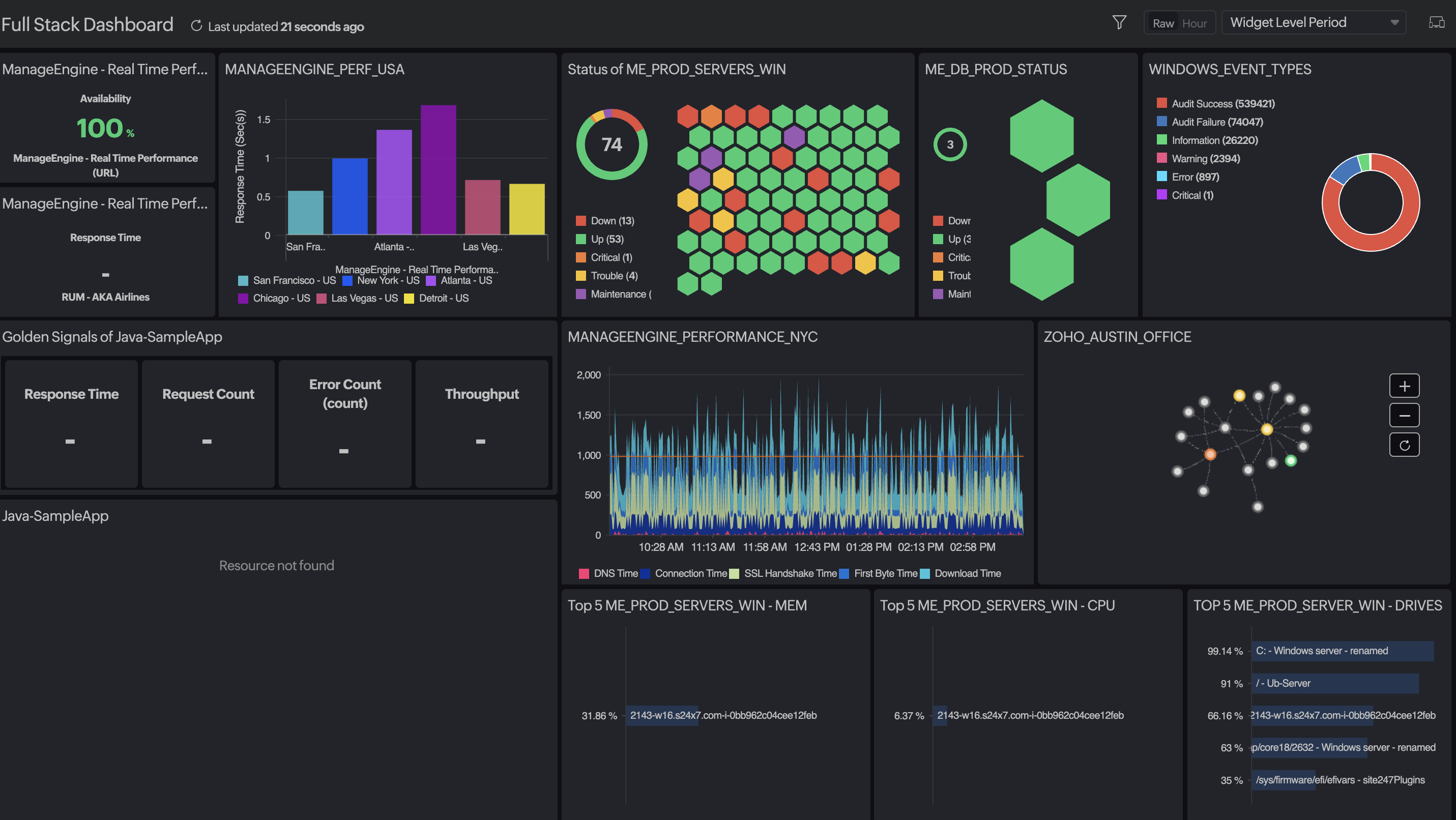The width and height of the screenshot is (1456, 820).
Task: Zoom in on the ZOHO_AUSTIN_OFFICE map
Action: click(x=1406, y=386)
